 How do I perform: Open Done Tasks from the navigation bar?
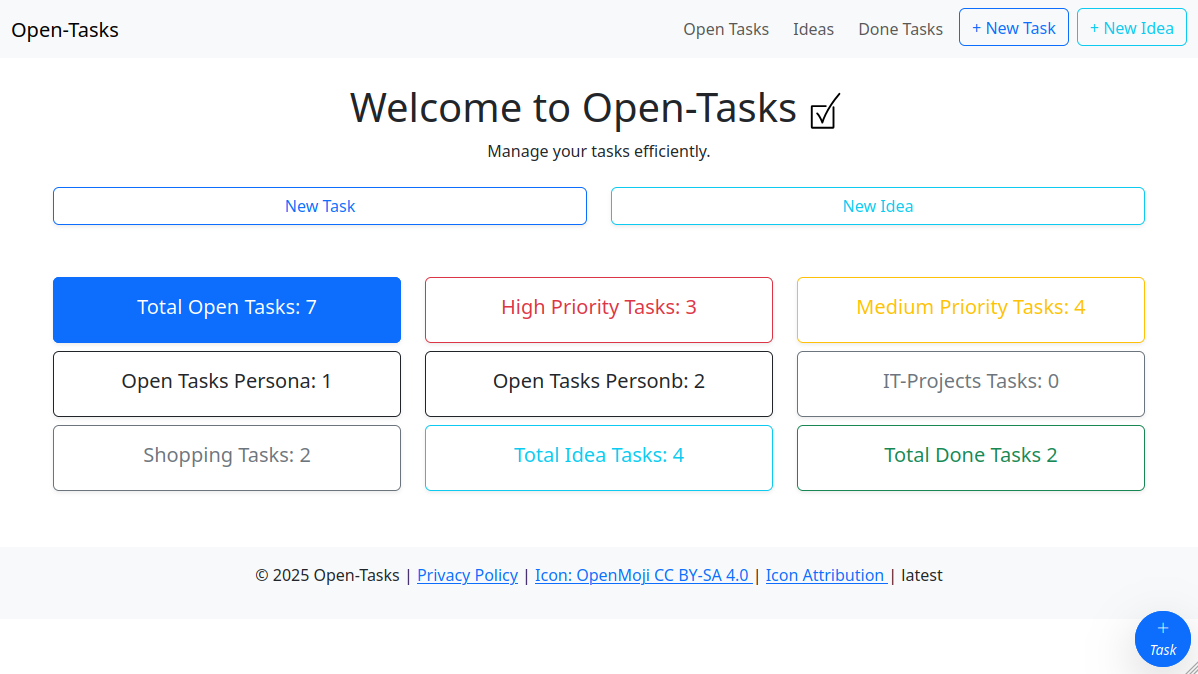tap(900, 29)
